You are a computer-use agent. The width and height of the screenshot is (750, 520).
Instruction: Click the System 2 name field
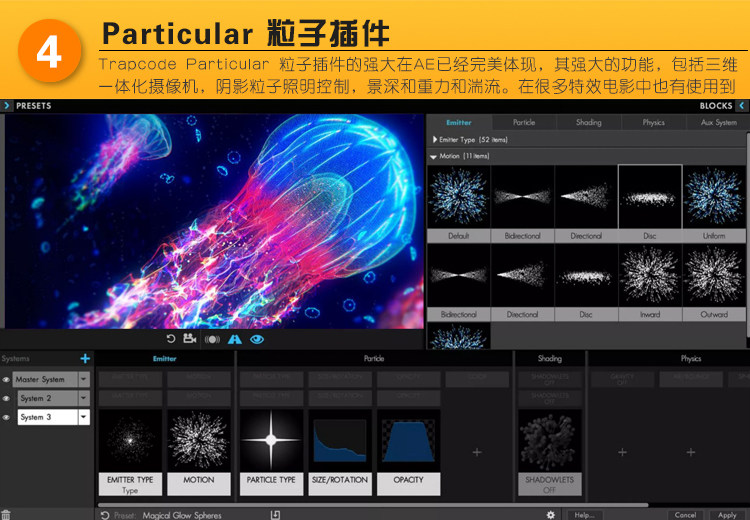pos(48,398)
